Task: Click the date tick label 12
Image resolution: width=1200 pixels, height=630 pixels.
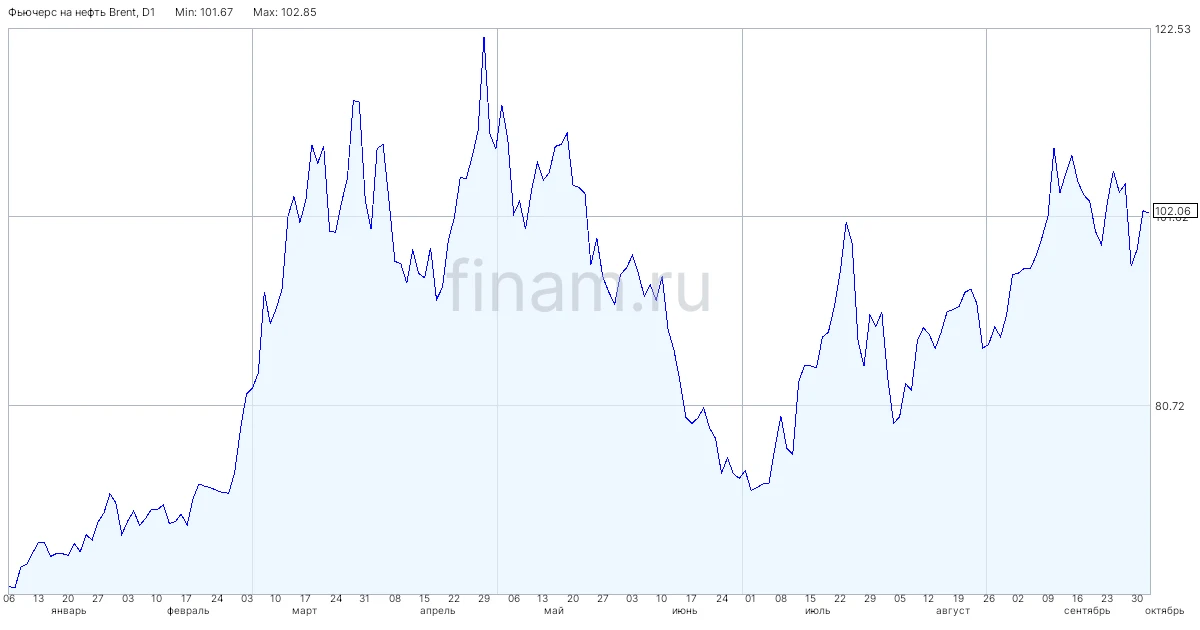Action: pos(929,598)
